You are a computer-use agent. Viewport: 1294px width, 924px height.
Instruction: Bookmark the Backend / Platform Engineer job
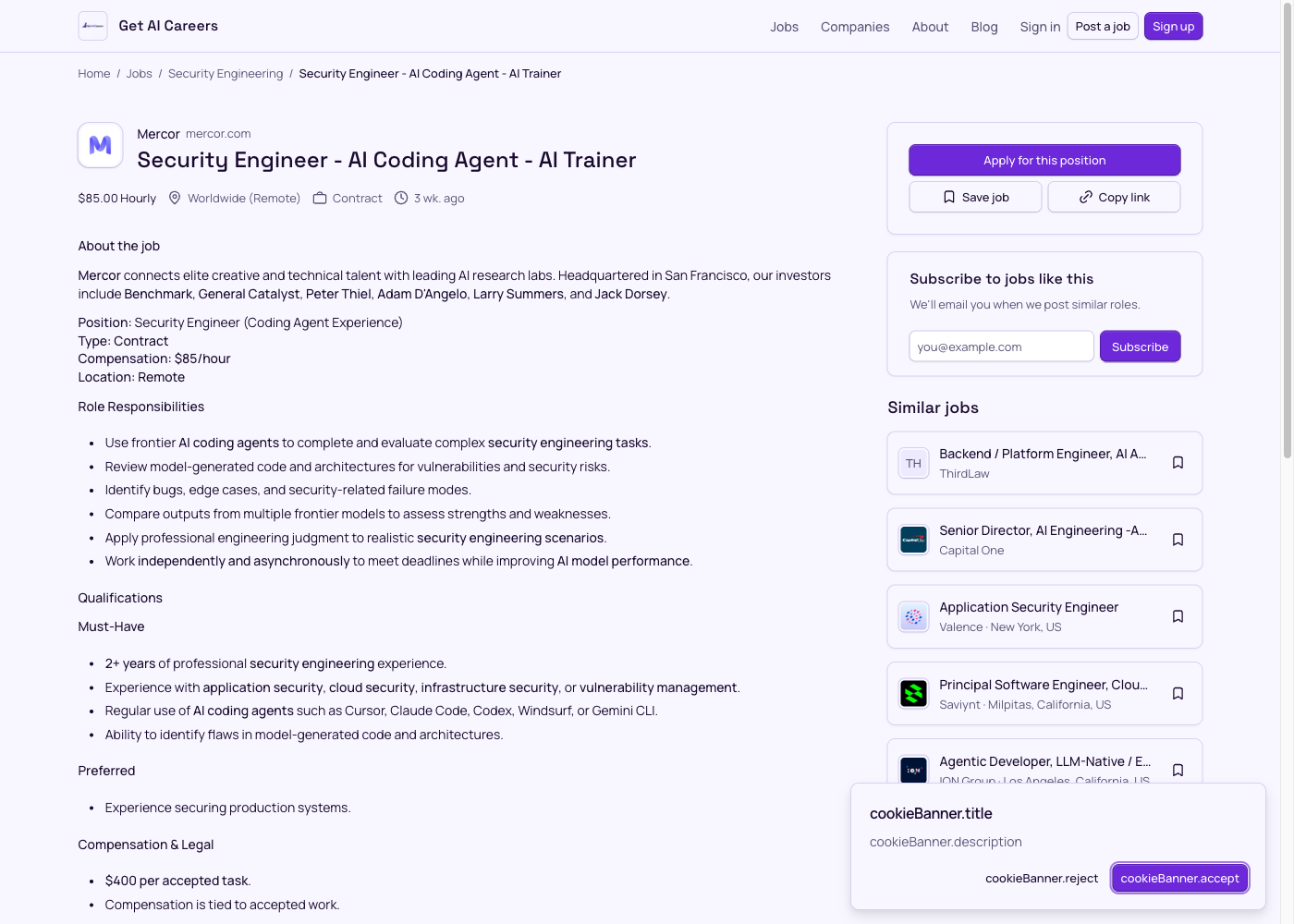(1178, 463)
